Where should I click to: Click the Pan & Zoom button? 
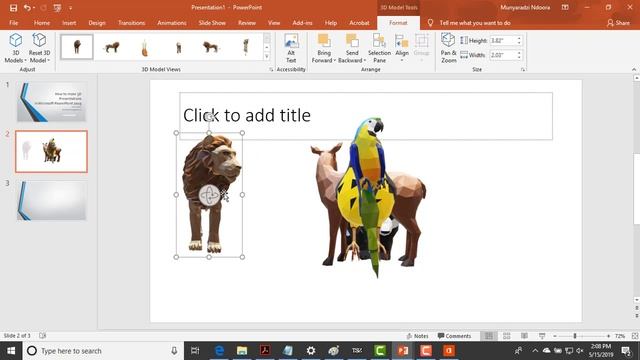pos(448,48)
